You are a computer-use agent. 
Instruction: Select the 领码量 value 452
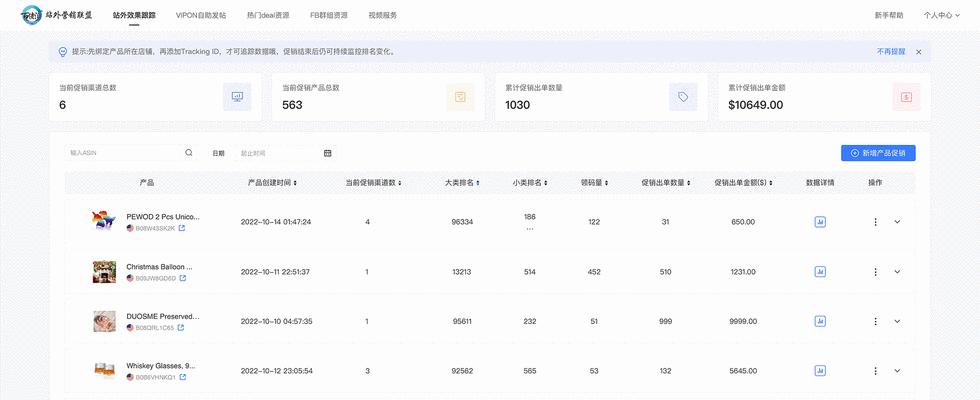[x=594, y=272]
